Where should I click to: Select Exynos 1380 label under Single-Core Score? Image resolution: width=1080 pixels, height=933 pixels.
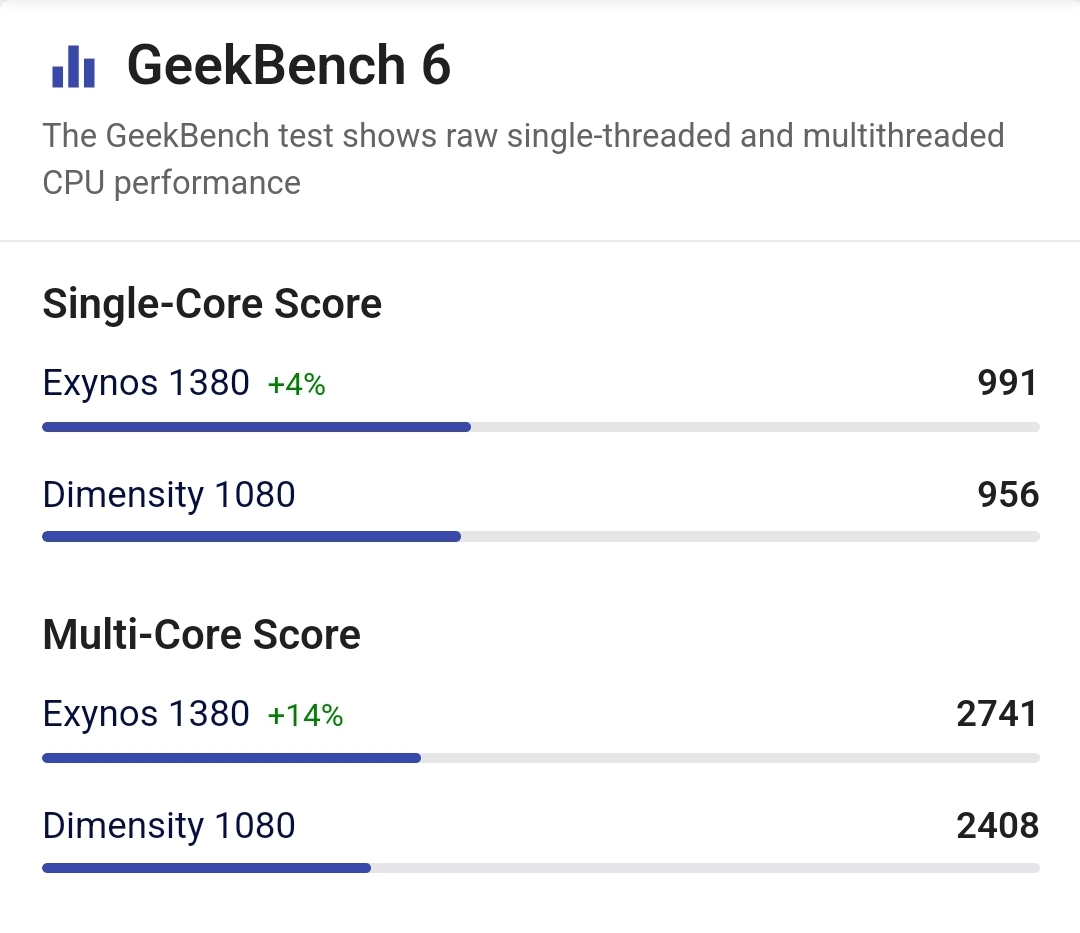[146, 382]
